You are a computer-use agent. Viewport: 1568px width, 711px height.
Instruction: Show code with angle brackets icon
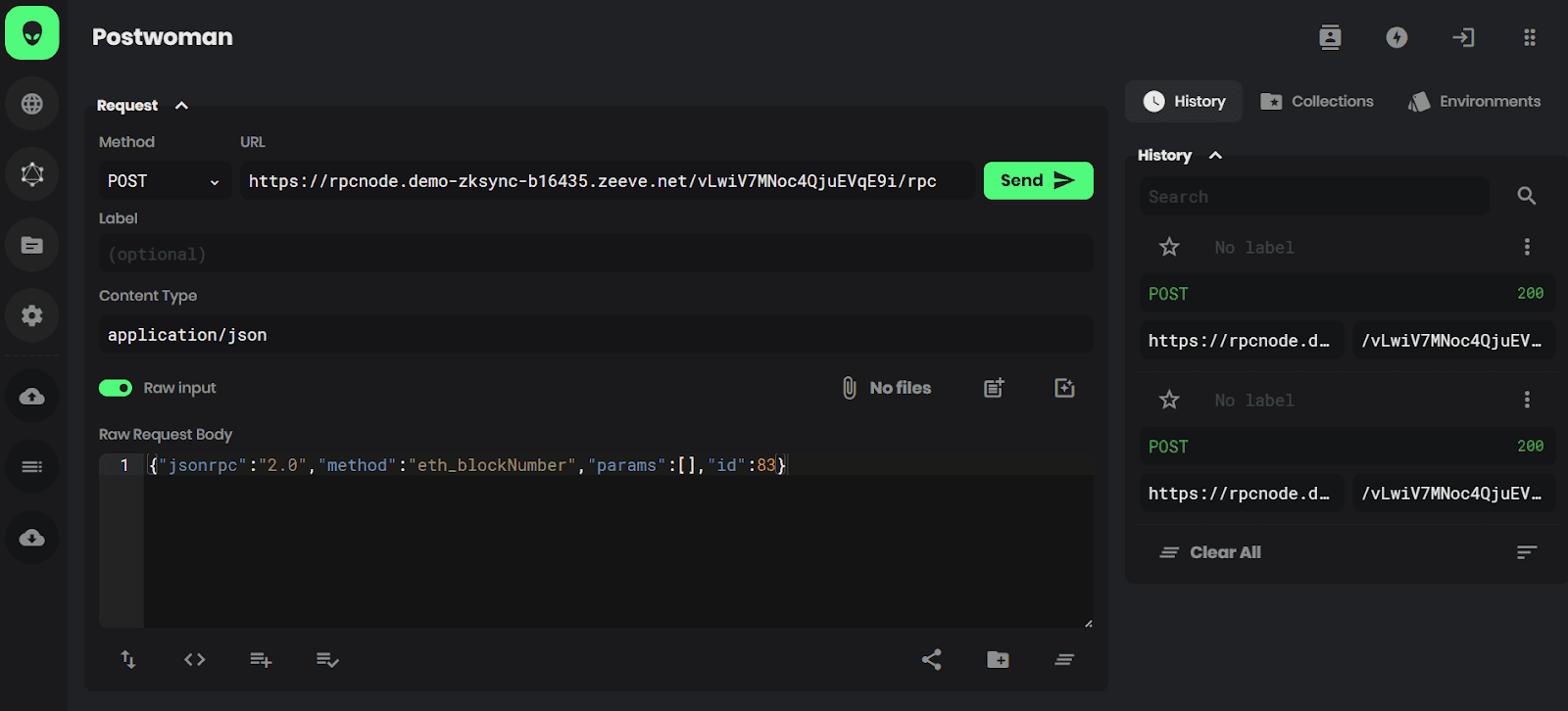(x=195, y=659)
